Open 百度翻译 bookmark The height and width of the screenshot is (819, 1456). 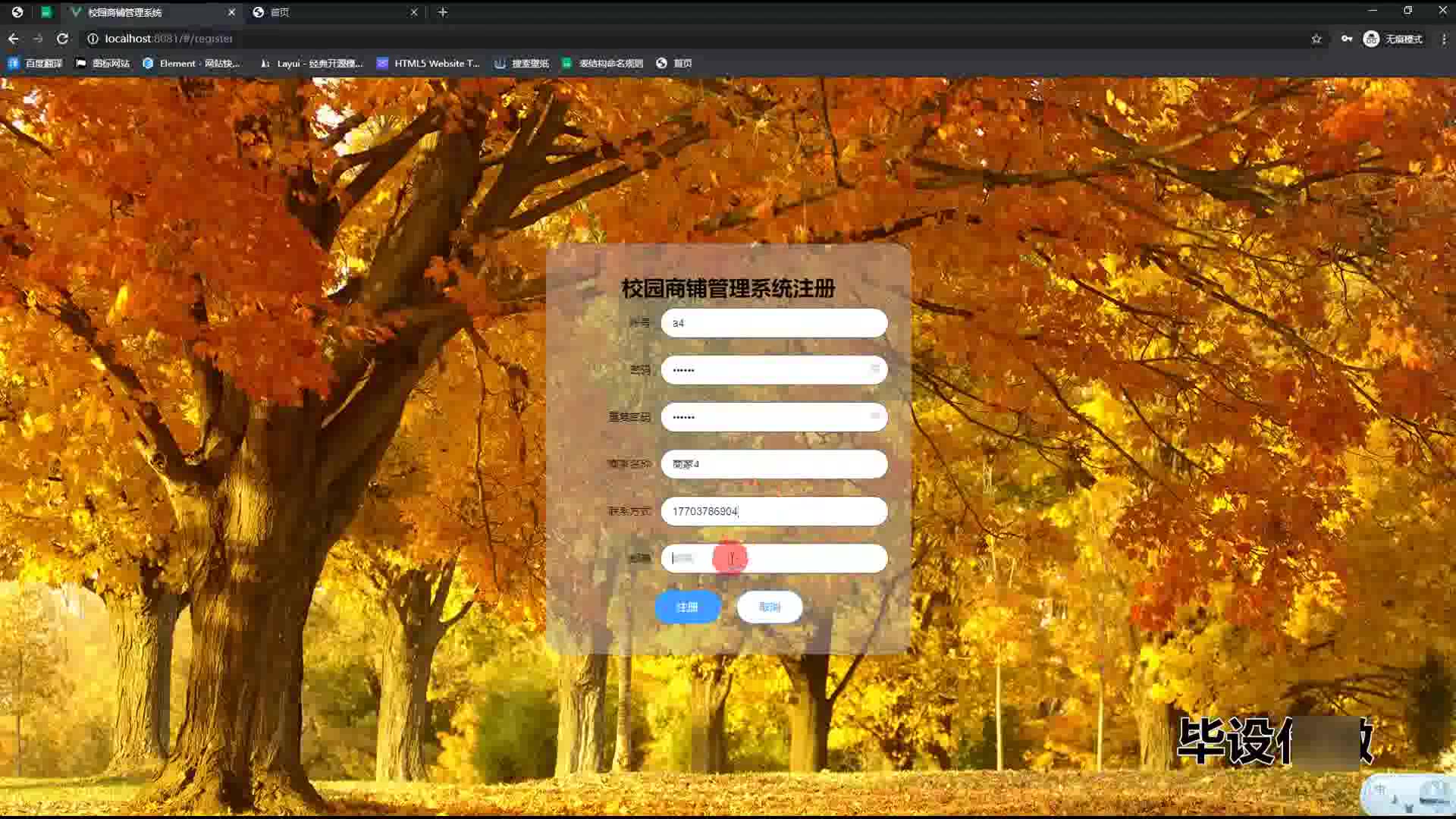pos(35,63)
